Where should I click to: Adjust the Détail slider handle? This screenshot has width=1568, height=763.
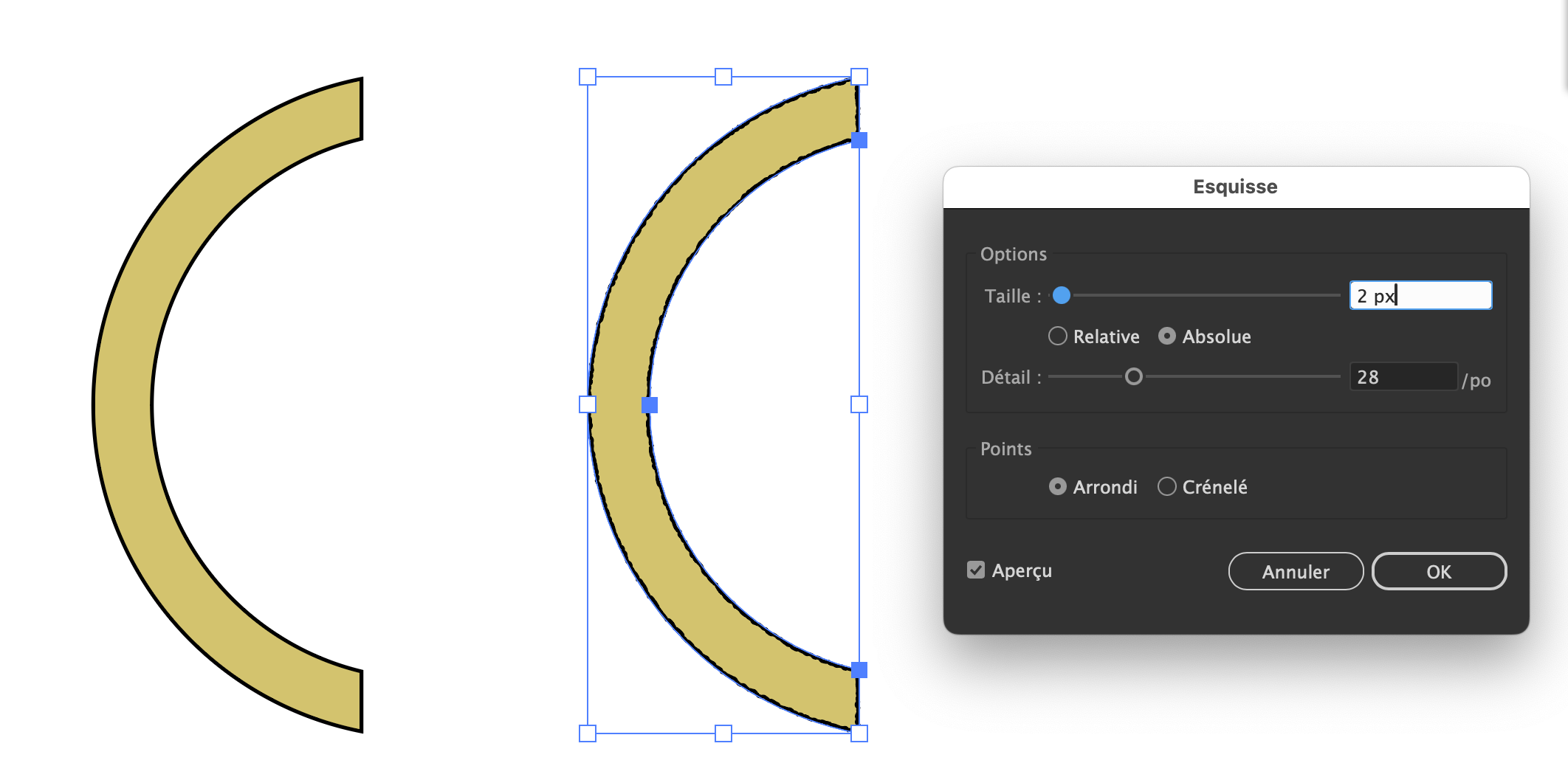pyautogui.click(x=1133, y=376)
